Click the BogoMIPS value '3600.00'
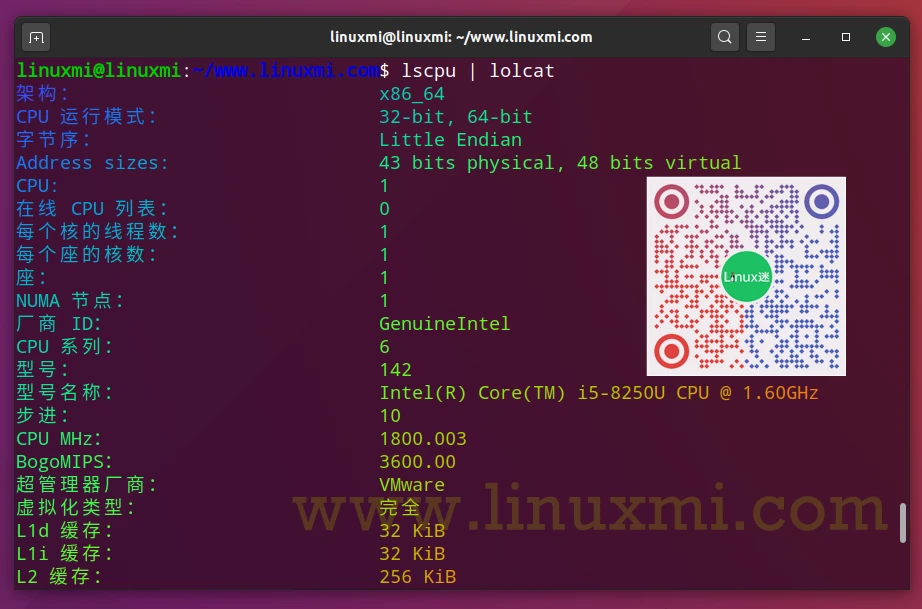 click(x=417, y=461)
